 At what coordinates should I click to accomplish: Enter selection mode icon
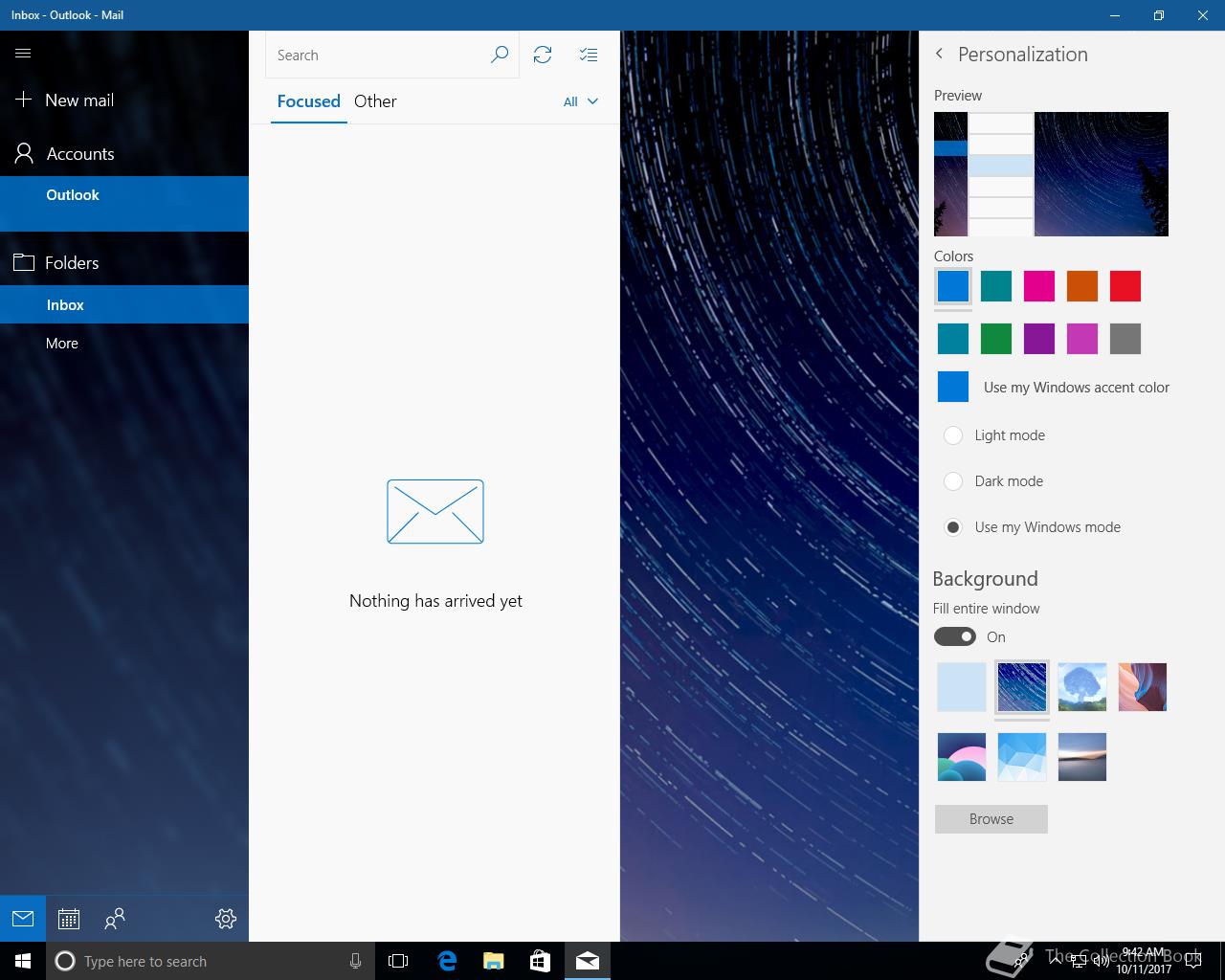(x=589, y=56)
